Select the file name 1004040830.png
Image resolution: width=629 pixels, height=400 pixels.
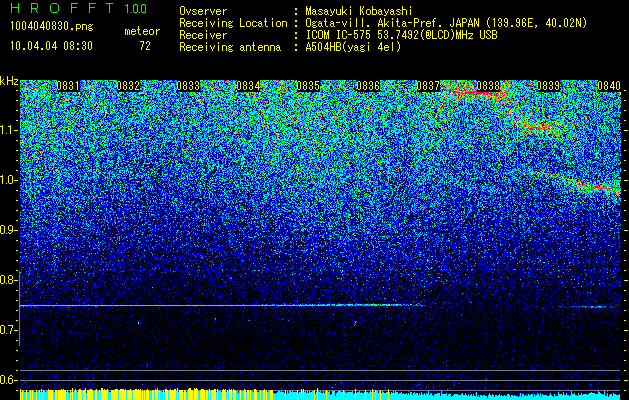click(52, 26)
